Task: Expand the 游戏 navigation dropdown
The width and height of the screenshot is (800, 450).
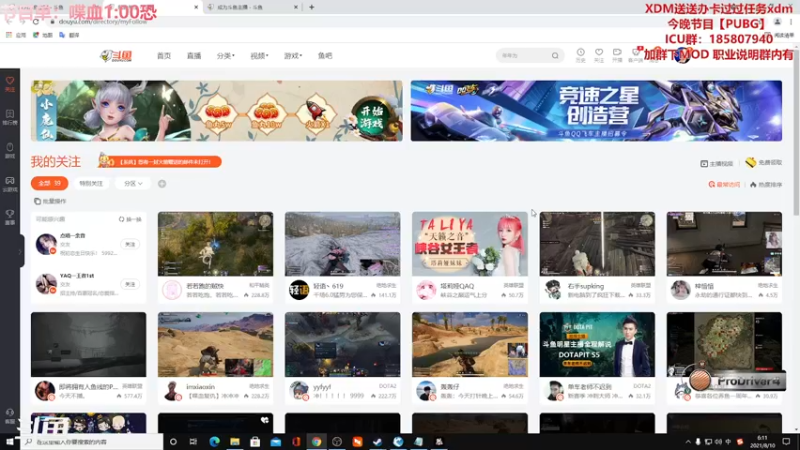Action: point(293,56)
